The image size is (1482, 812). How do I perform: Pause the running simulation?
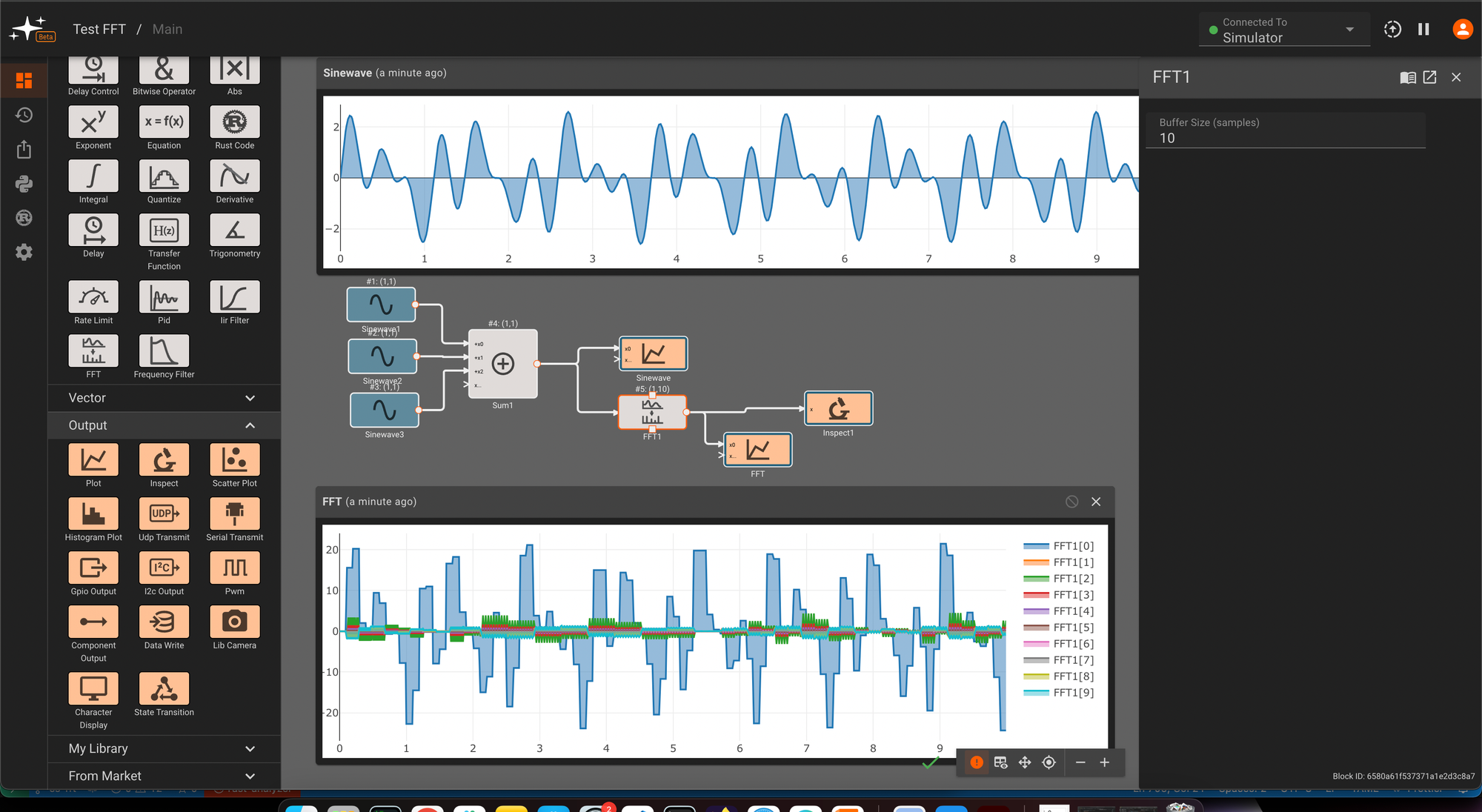[x=1423, y=29]
